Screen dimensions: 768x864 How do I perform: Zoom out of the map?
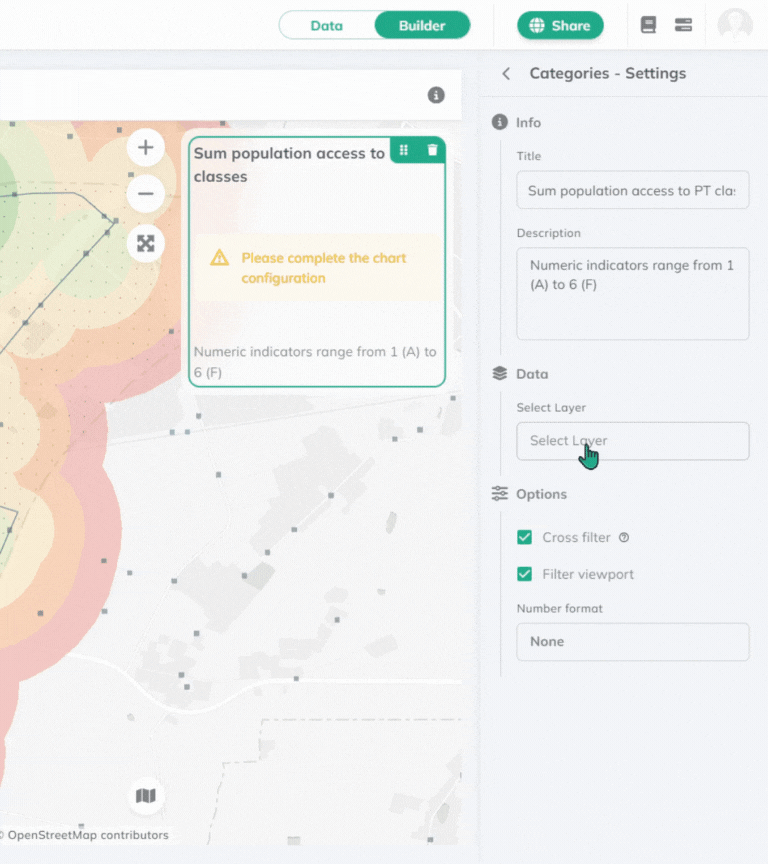[x=146, y=193]
